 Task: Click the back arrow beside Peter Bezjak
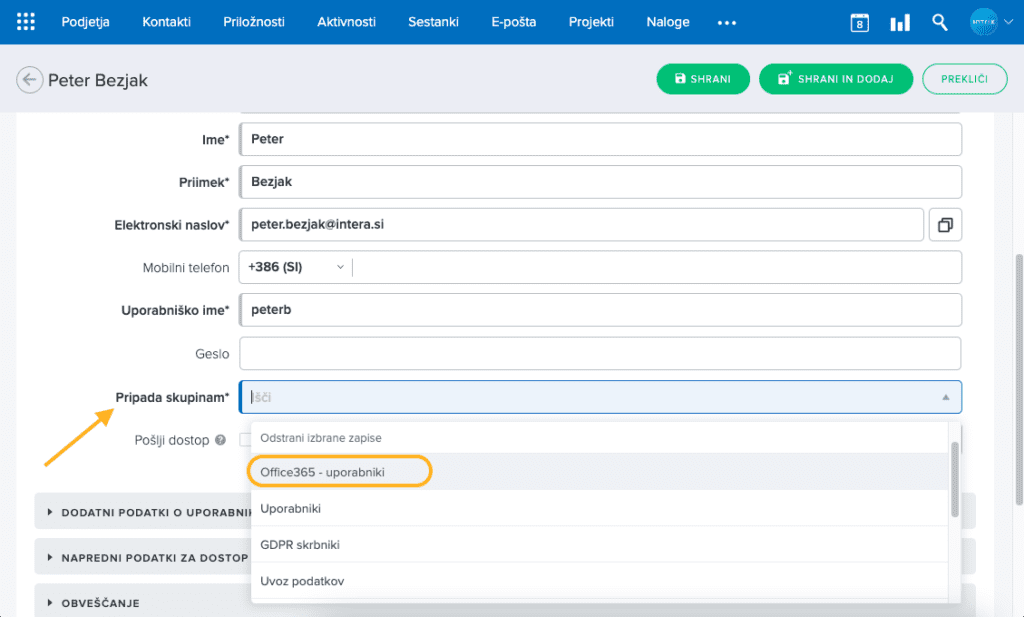30,80
